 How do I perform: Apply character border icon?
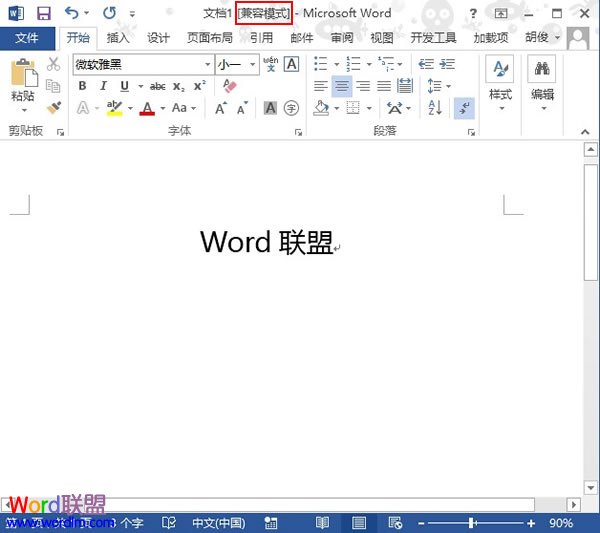click(291, 64)
